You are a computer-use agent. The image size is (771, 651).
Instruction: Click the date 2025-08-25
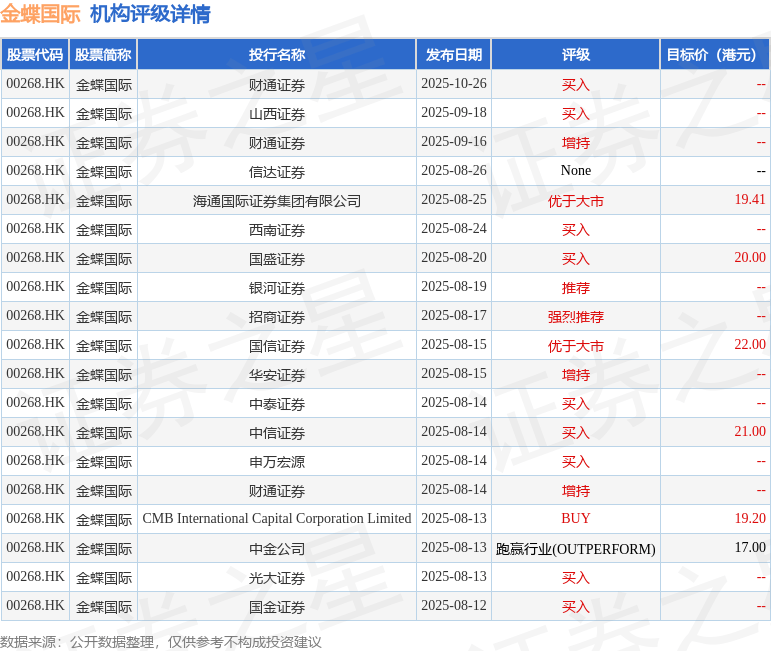pos(454,200)
